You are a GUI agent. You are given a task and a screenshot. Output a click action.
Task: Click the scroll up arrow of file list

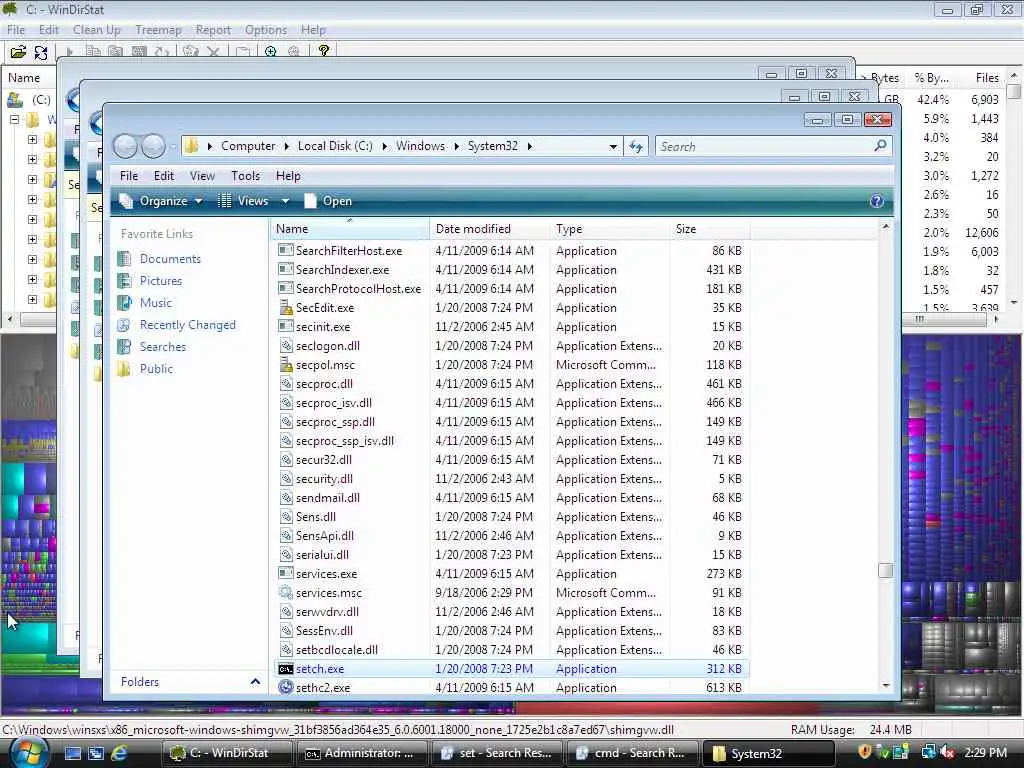tap(886, 227)
